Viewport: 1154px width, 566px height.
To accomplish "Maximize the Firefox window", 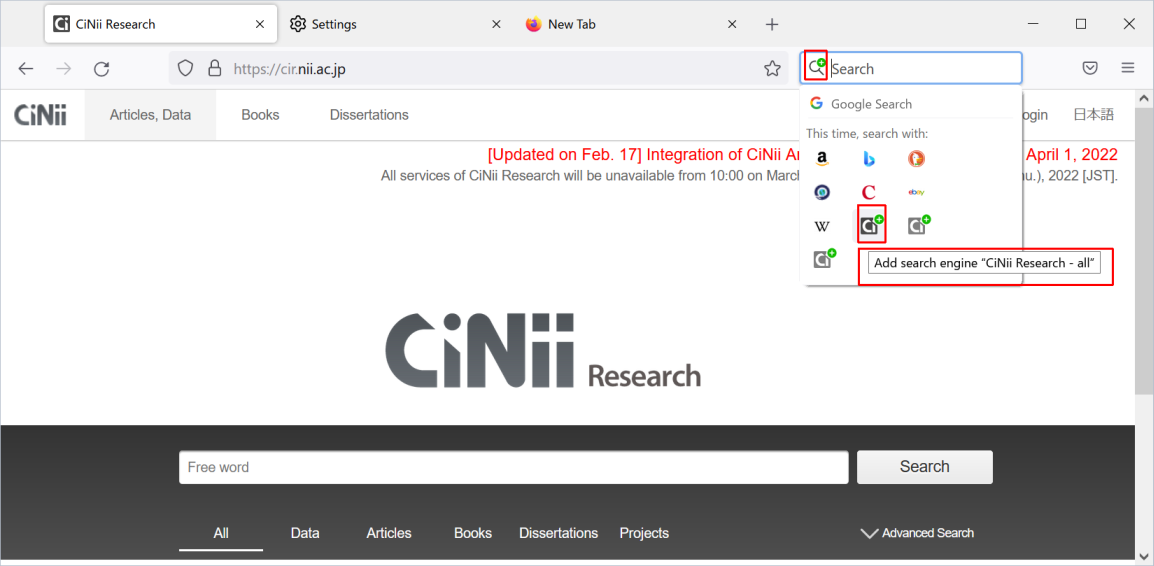I will (x=1080, y=24).
